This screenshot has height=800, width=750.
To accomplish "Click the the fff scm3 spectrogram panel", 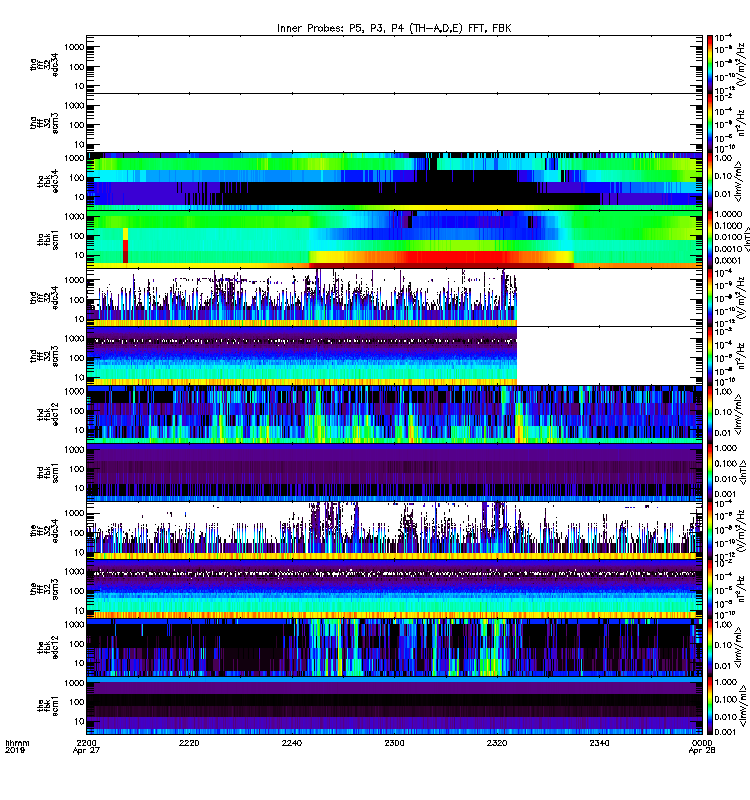I will pyautogui.click(x=394, y=589).
